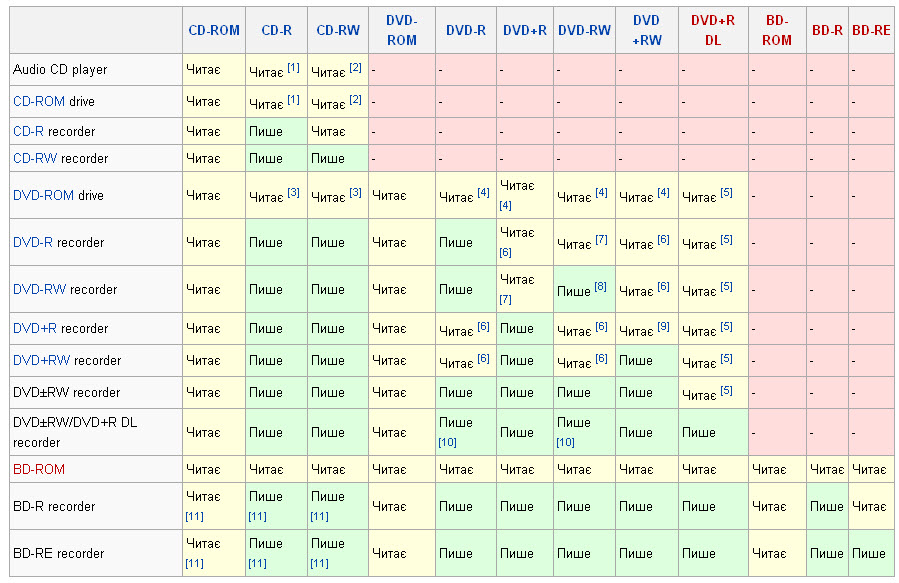Select the 'Audio CD player' row label
Screen dimensions: 899x583
coord(60,70)
